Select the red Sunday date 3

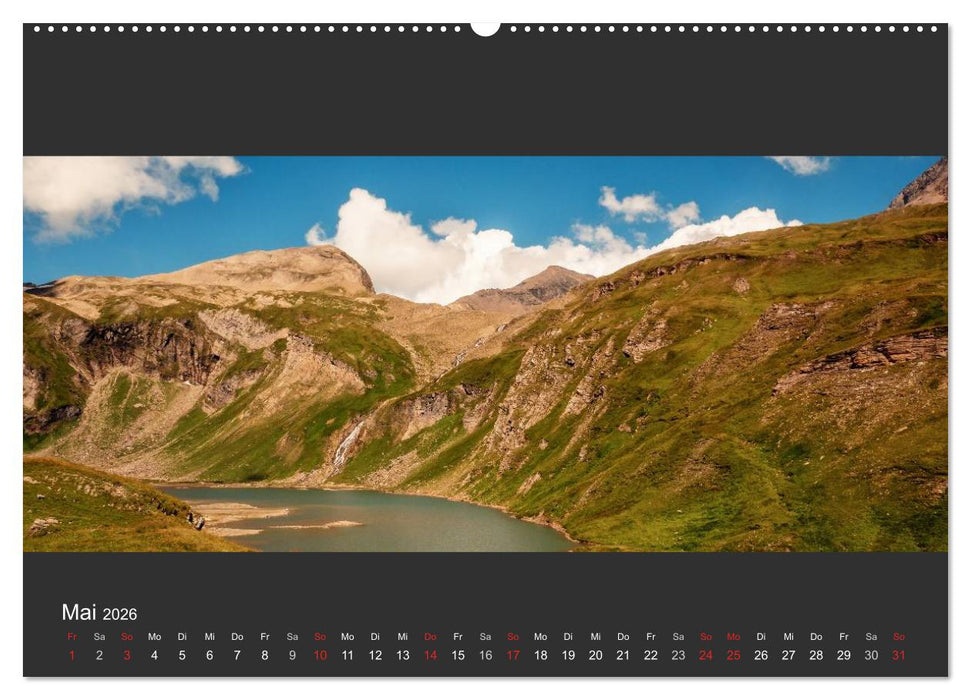point(124,656)
